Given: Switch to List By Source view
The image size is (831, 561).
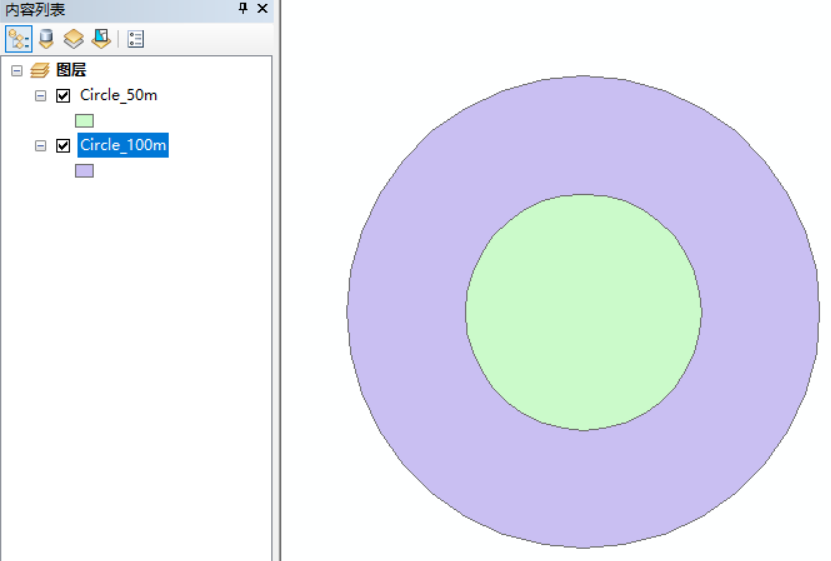Looking at the screenshot, I should (x=47, y=39).
